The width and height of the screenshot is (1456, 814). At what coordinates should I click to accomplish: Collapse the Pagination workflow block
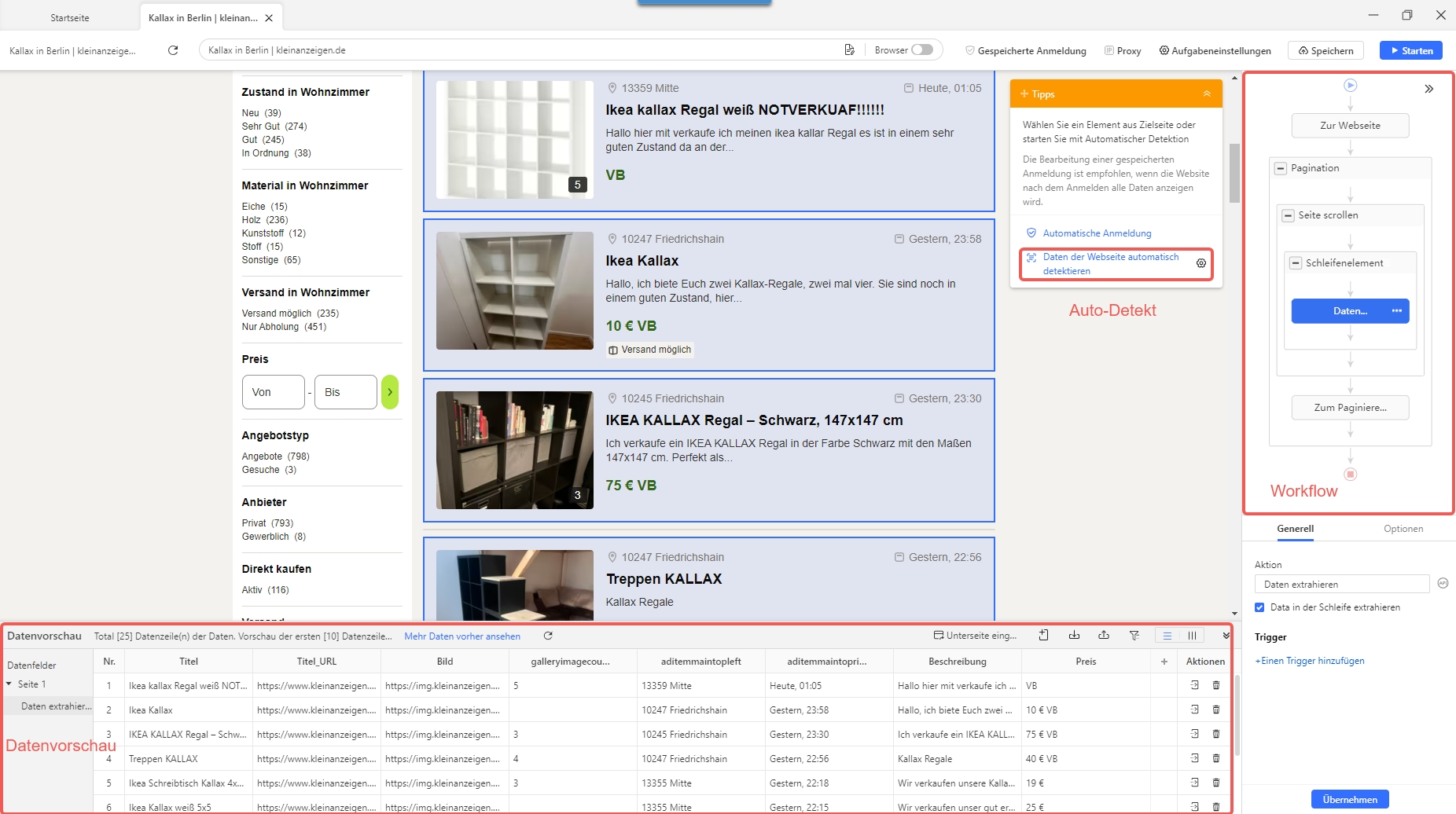point(1281,168)
